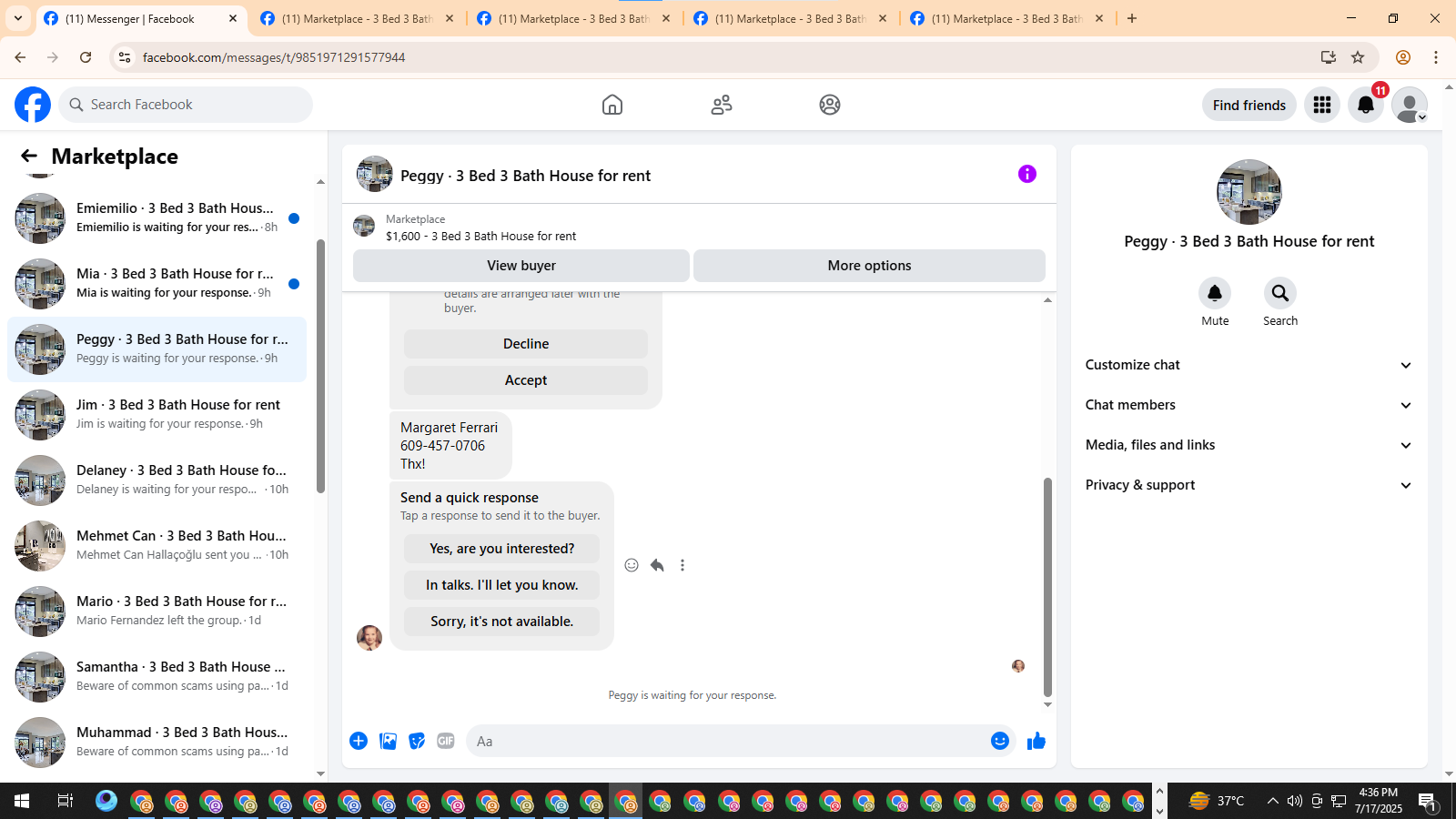Click the Find friends button

[x=1249, y=105]
